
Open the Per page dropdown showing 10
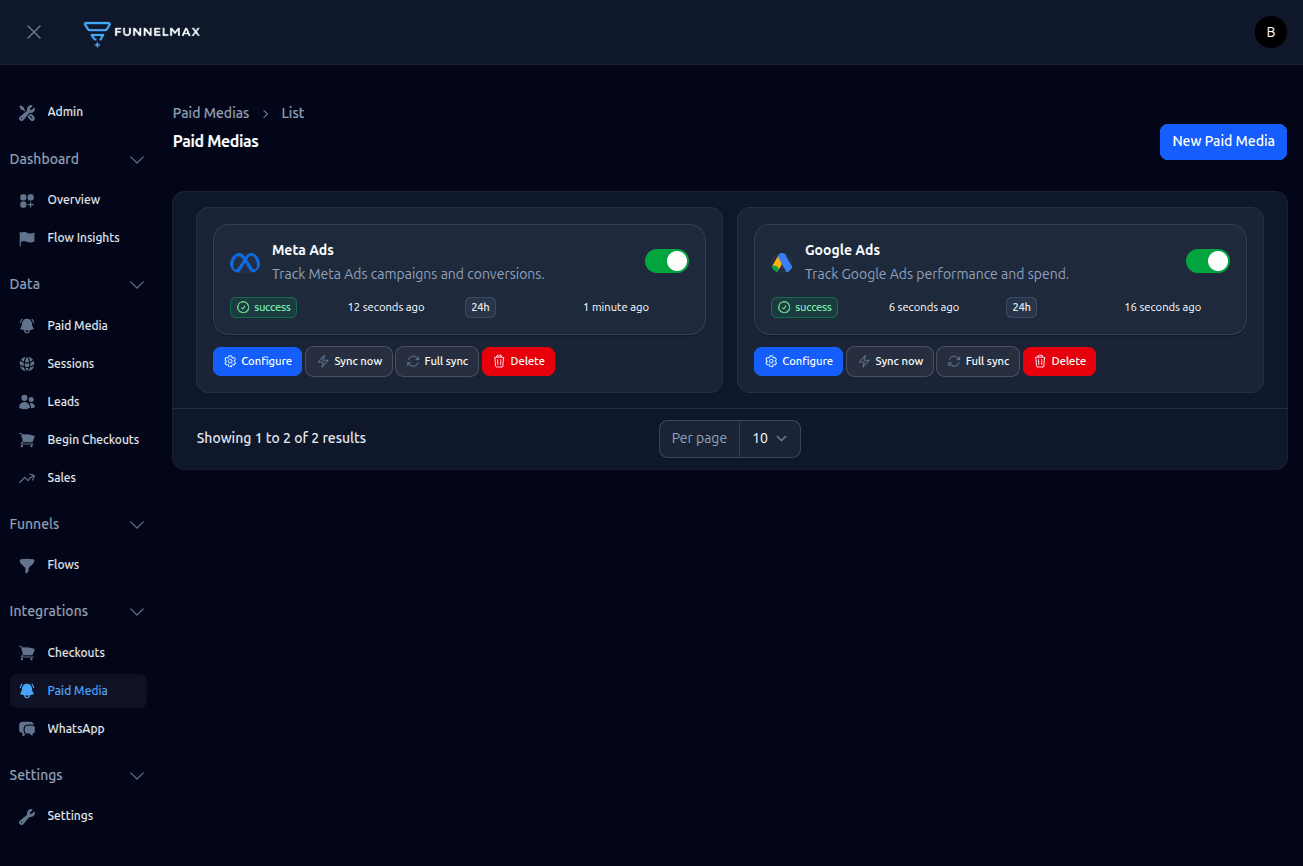(x=769, y=438)
